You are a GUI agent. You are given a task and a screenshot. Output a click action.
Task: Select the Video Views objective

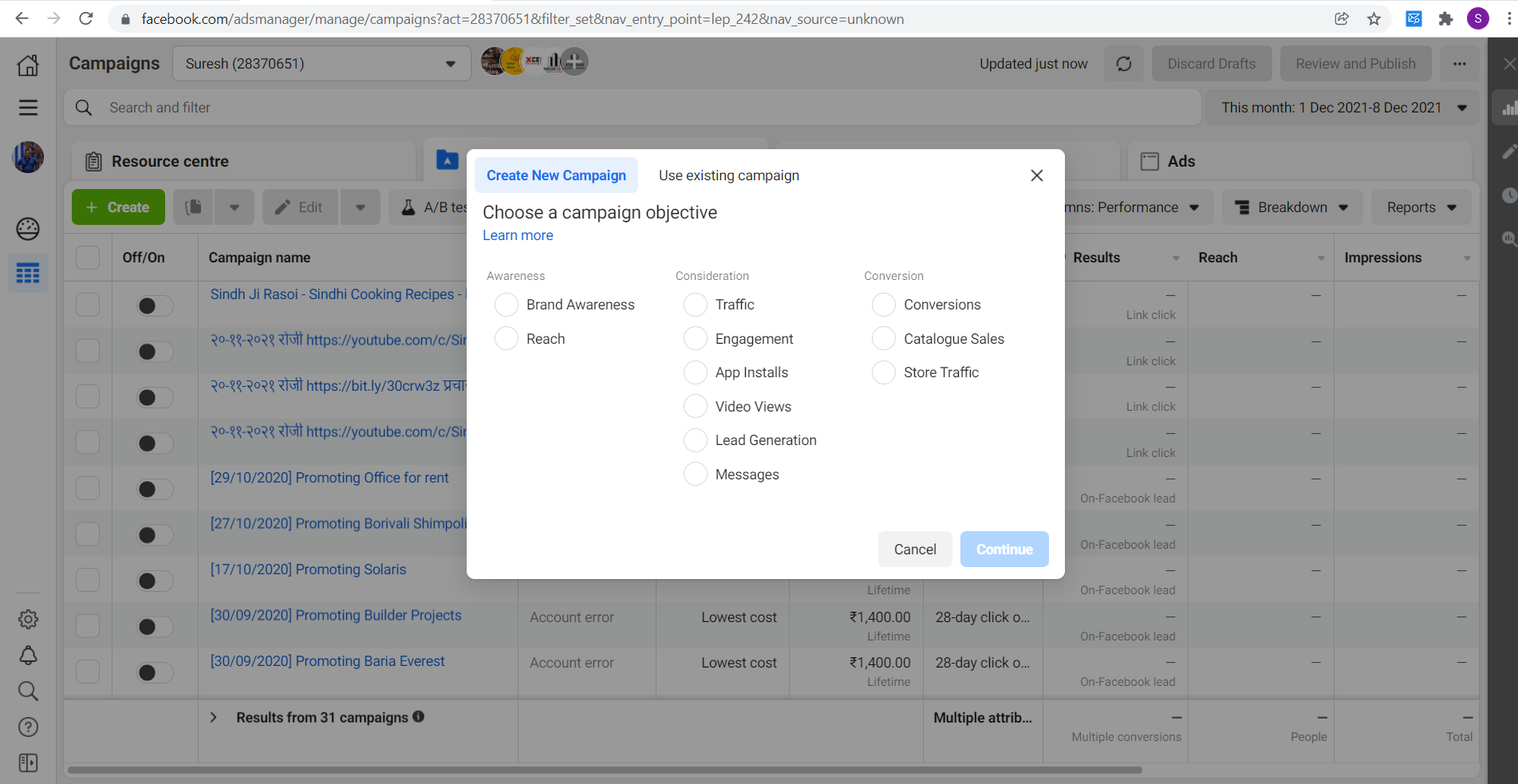point(696,407)
